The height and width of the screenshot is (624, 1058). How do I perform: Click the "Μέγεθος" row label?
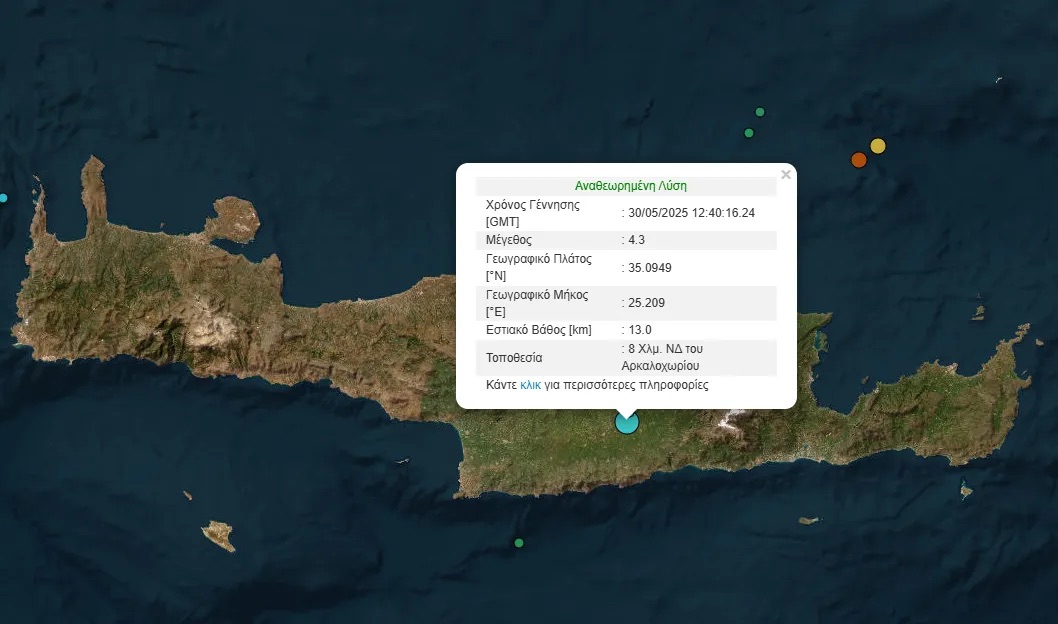tap(508, 240)
